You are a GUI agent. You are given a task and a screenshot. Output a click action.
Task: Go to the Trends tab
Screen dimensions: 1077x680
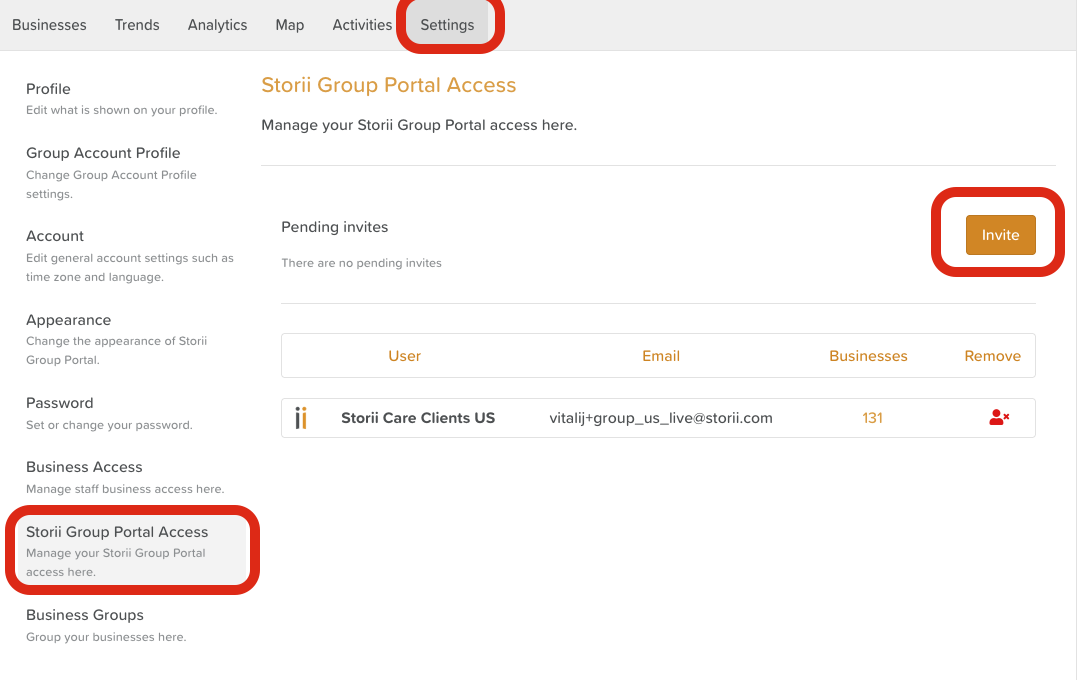(137, 25)
